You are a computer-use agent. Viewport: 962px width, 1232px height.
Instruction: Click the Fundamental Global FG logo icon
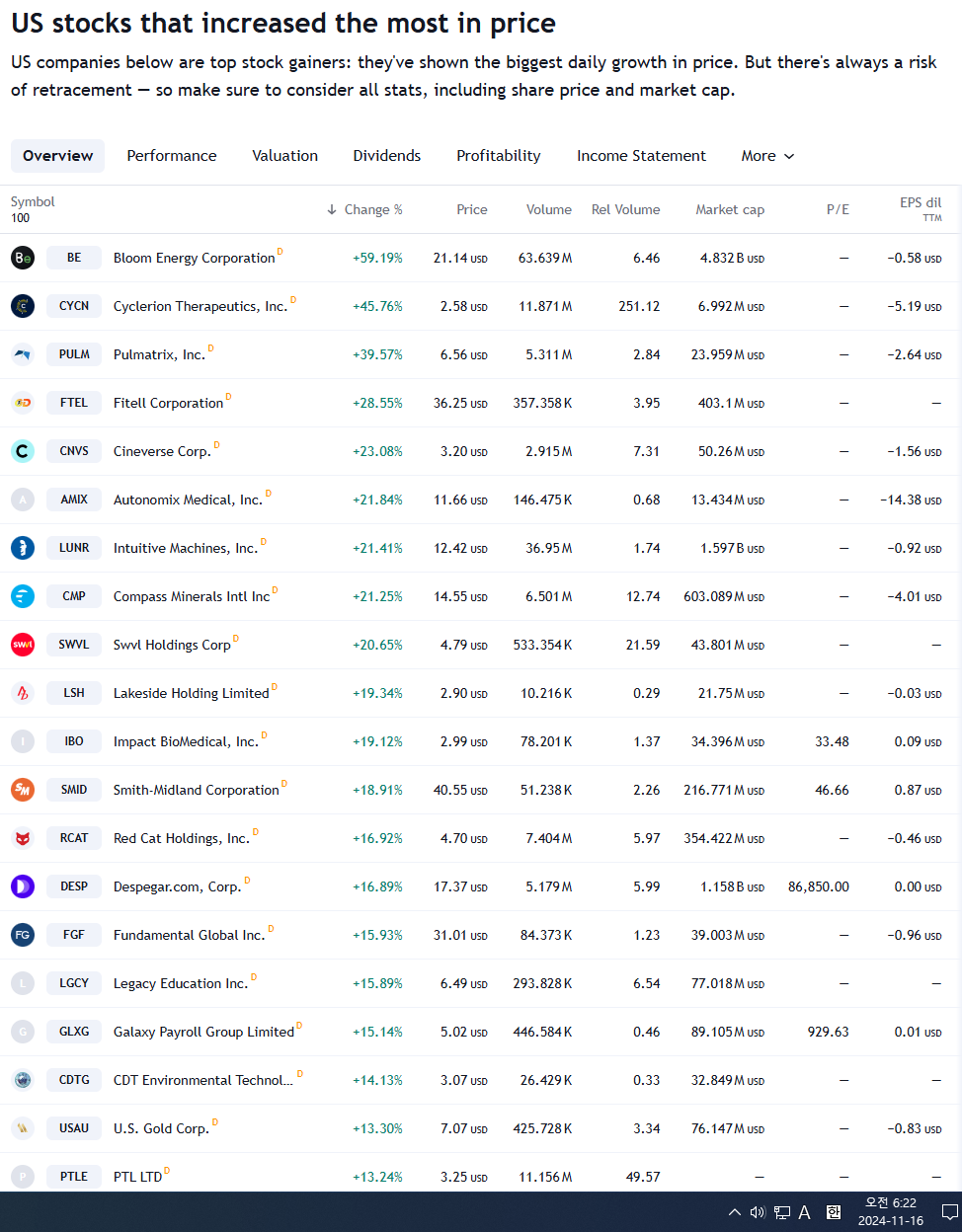23,935
